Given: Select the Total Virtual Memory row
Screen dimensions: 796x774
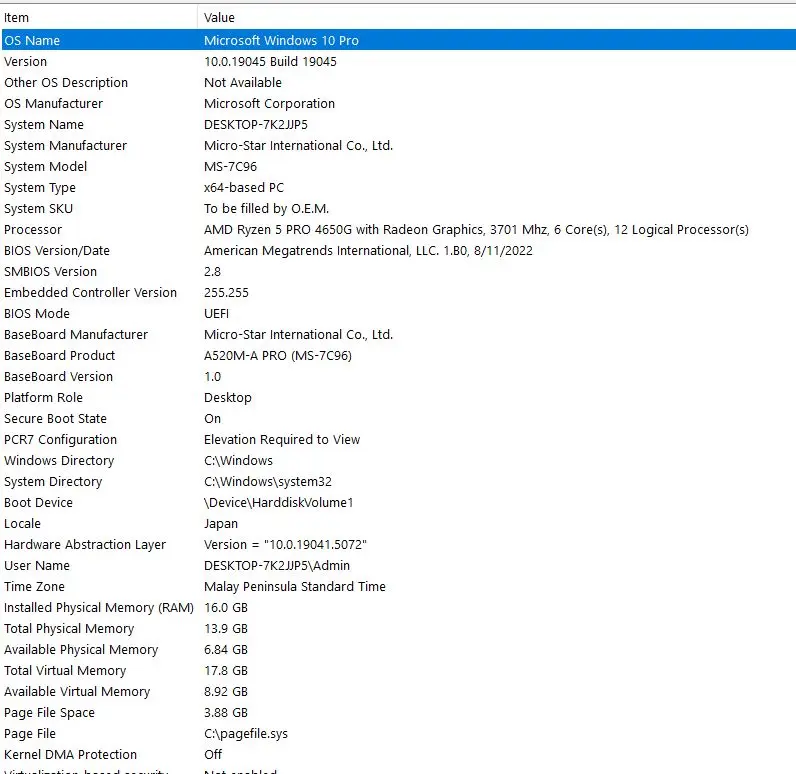Looking at the screenshot, I should (398, 670).
